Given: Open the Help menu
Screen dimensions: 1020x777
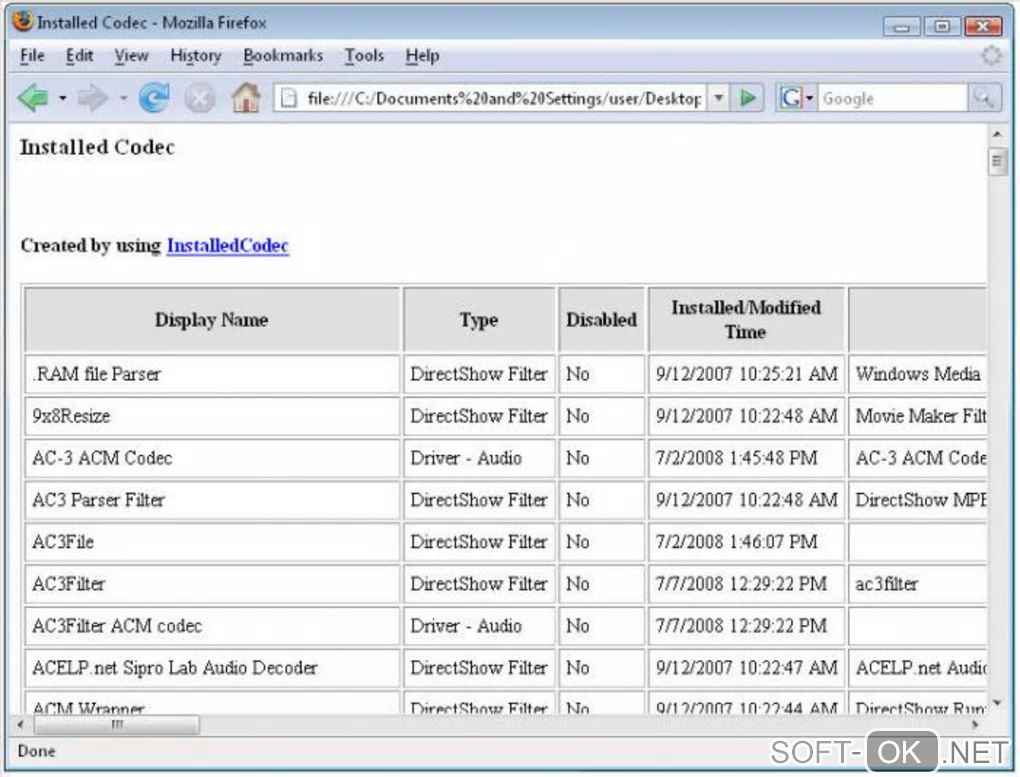Looking at the screenshot, I should click(x=422, y=56).
